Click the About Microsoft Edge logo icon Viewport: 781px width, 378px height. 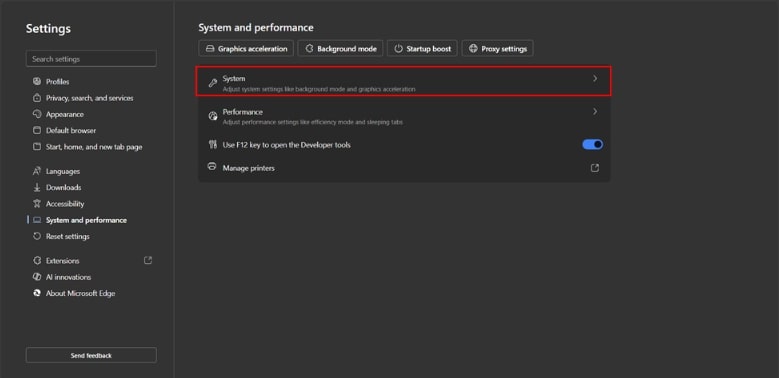36,293
